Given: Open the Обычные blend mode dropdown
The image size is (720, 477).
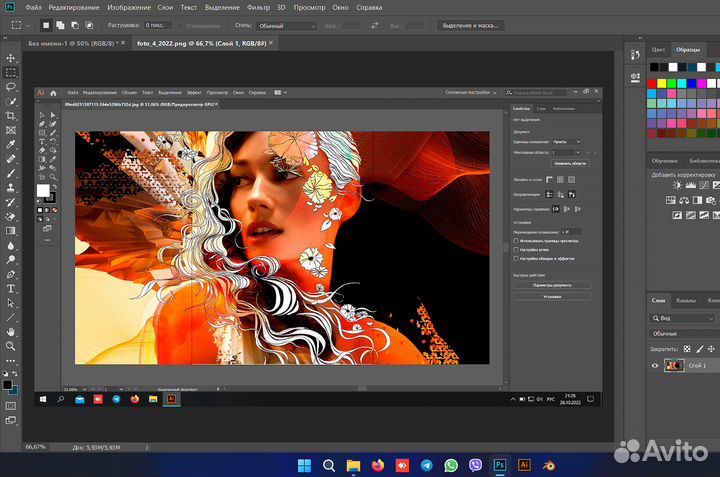Looking at the screenshot, I should pos(686,332).
